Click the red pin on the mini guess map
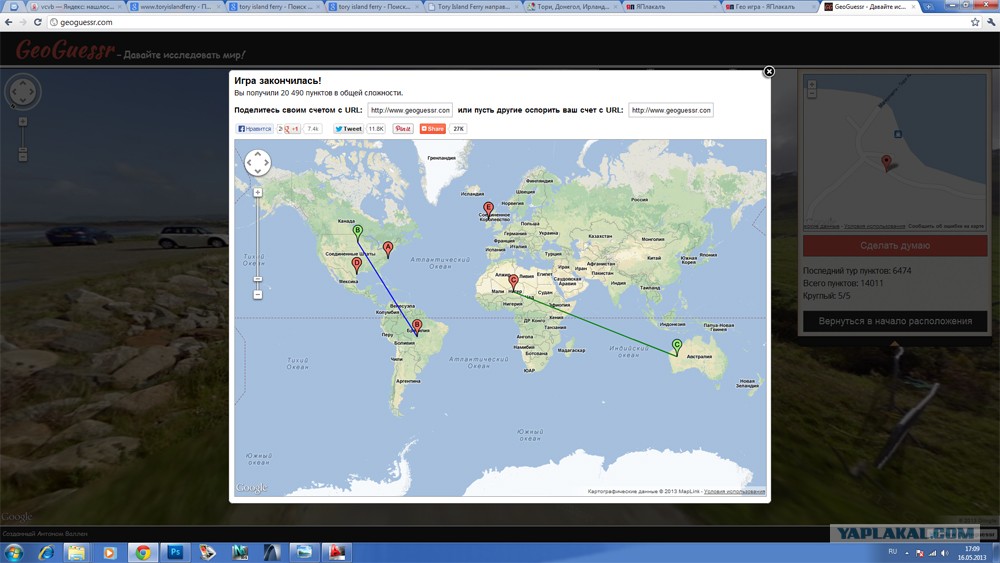The width and height of the screenshot is (1000, 563). point(886,163)
